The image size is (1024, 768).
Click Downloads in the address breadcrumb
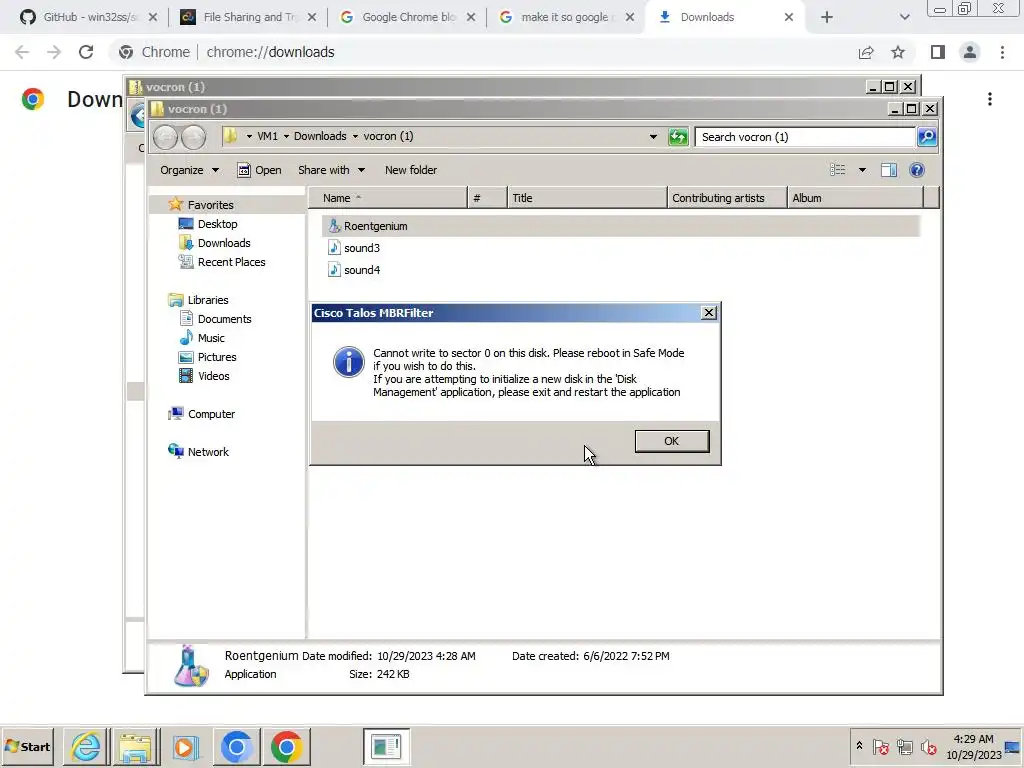(x=320, y=136)
